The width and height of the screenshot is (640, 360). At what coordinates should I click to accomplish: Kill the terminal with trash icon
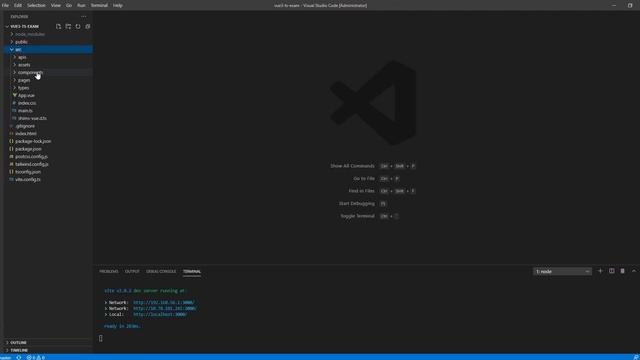(x=622, y=271)
